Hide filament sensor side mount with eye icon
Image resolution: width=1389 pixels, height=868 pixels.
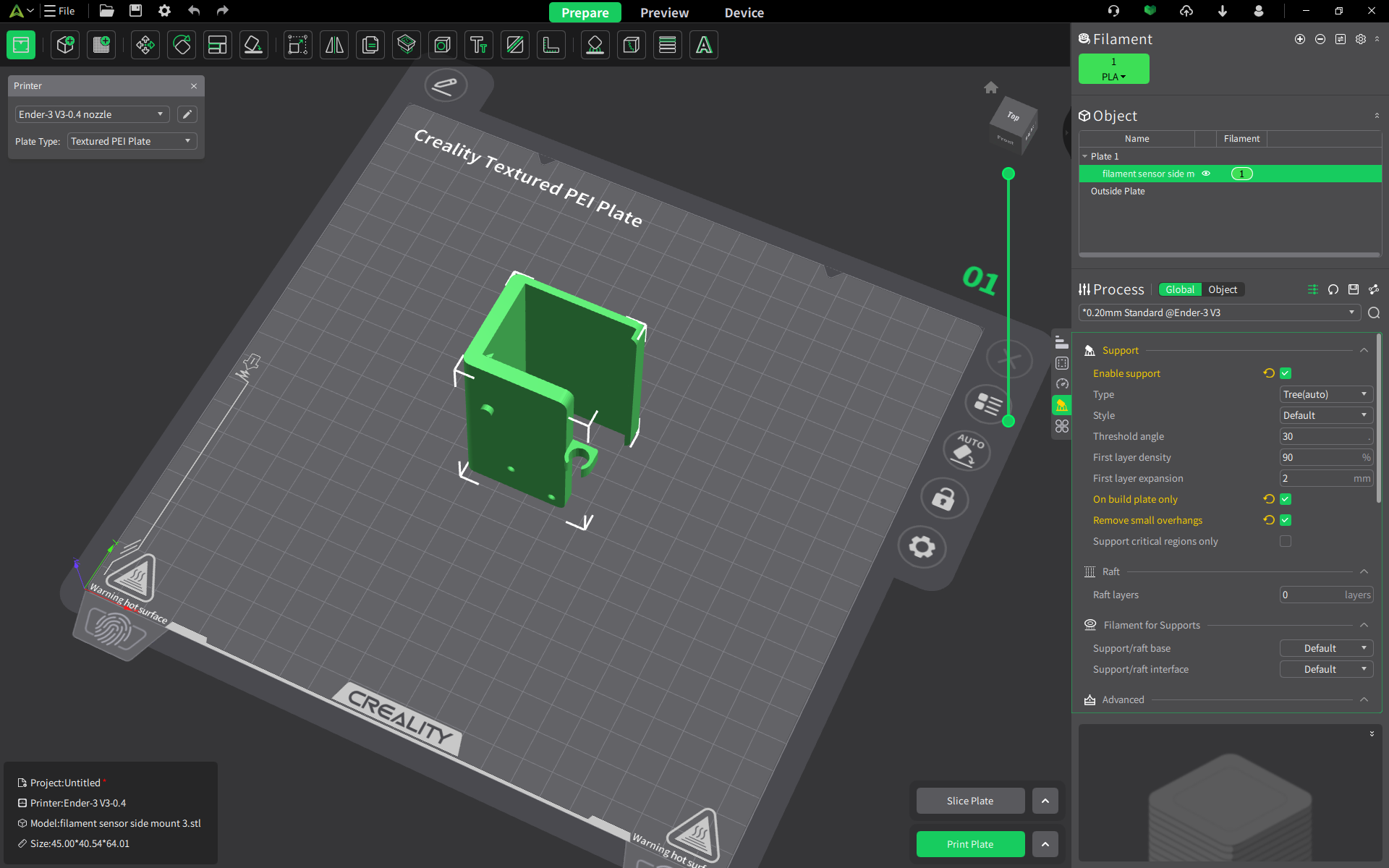1206,174
